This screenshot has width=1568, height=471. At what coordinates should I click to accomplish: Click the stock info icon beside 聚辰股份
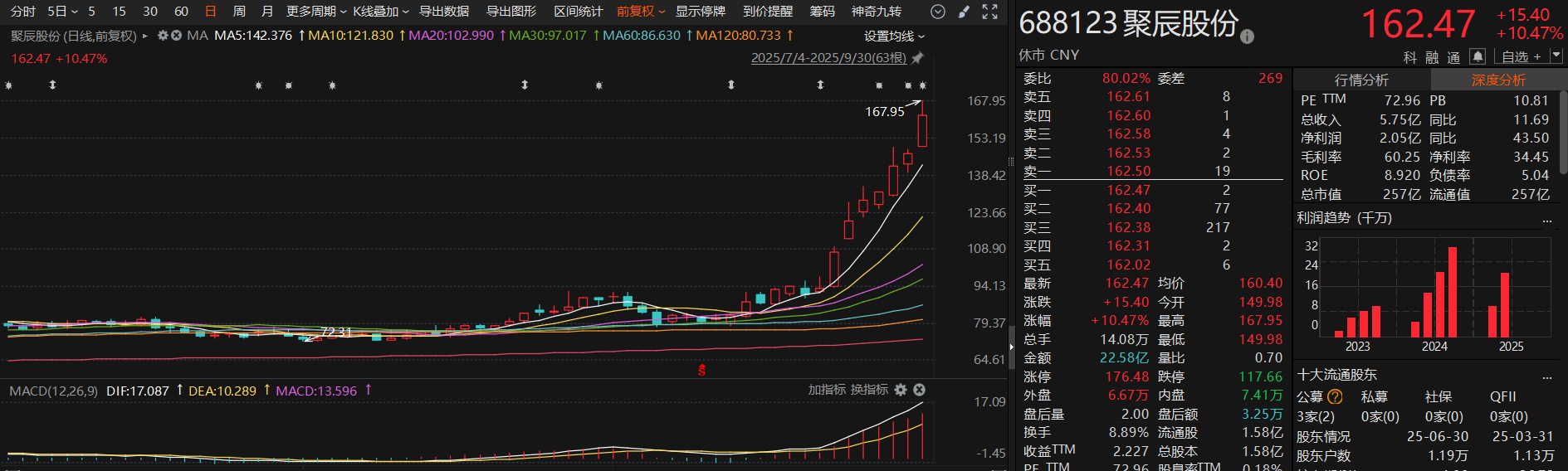point(1247,36)
